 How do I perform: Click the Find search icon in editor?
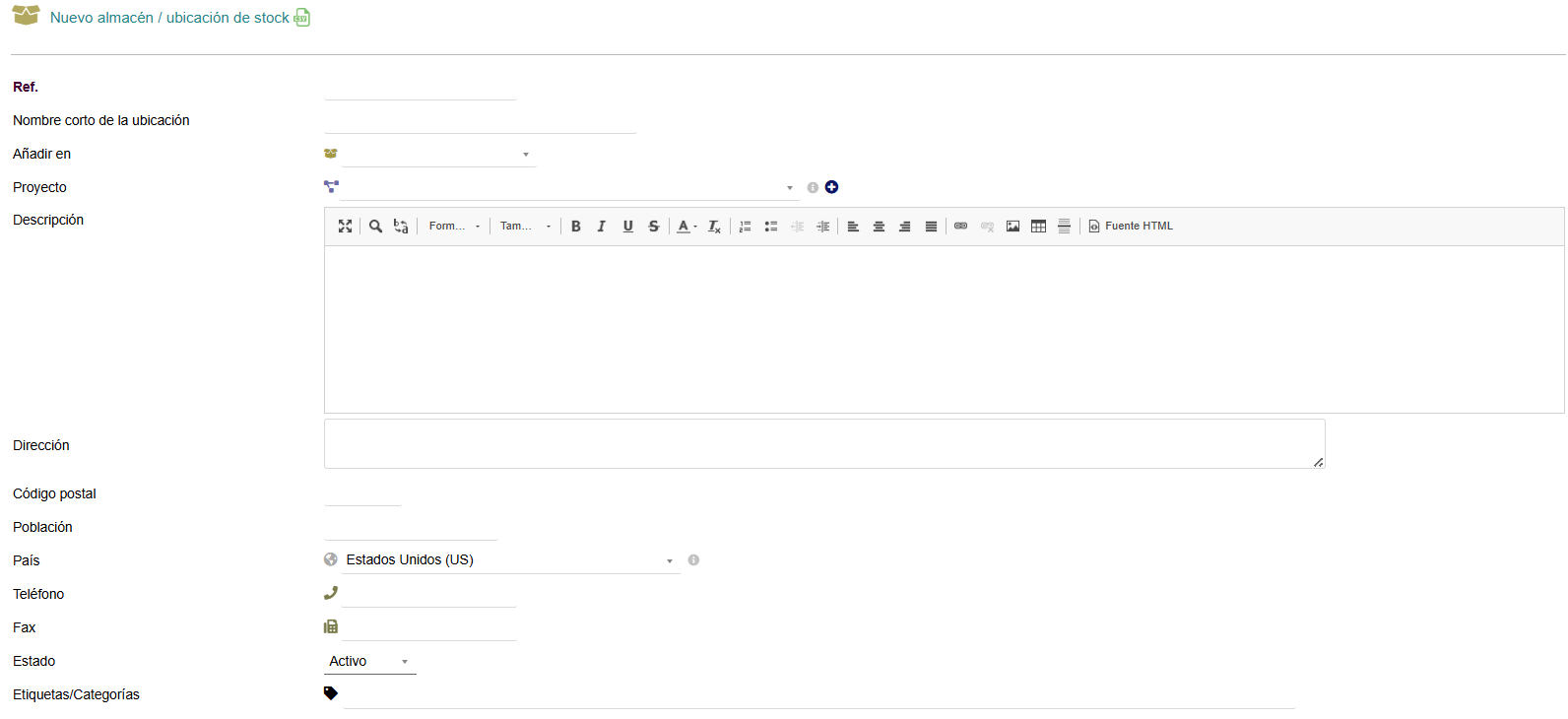coord(375,227)
